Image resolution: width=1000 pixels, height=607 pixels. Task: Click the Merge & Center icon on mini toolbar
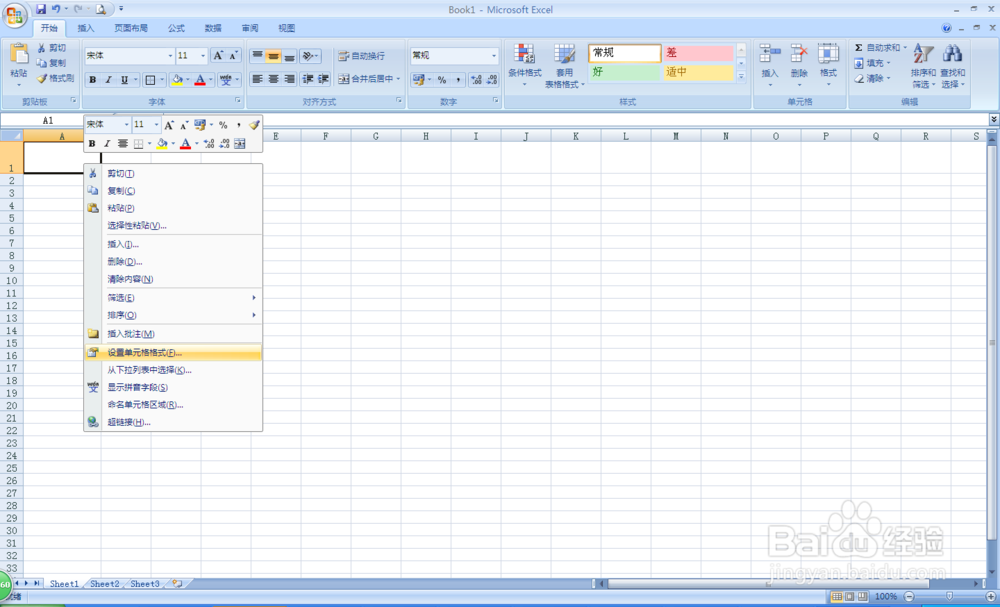point(240,144)
